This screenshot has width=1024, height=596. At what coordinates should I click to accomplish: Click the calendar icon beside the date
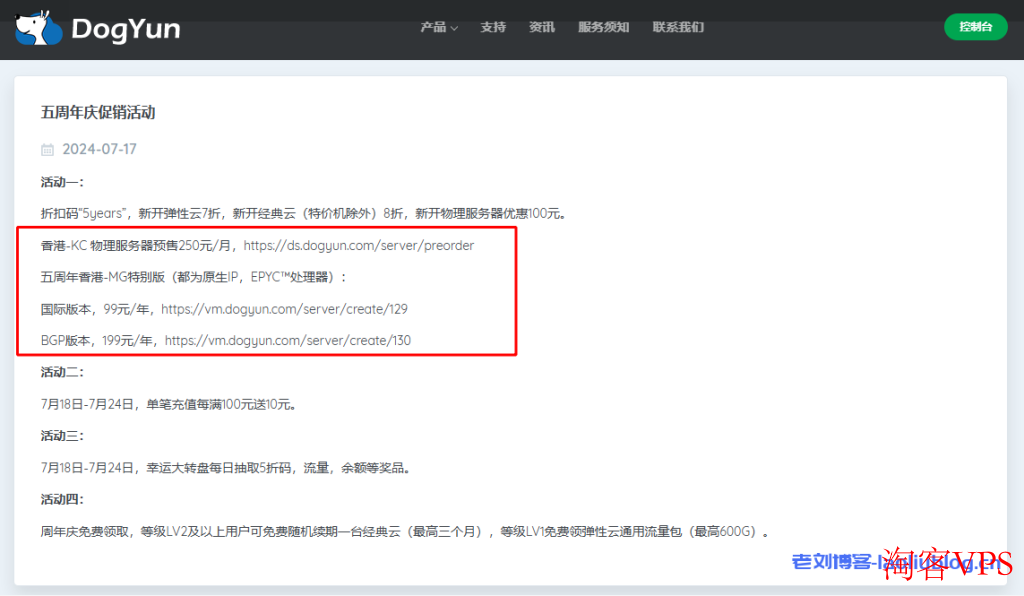[47, 149]
